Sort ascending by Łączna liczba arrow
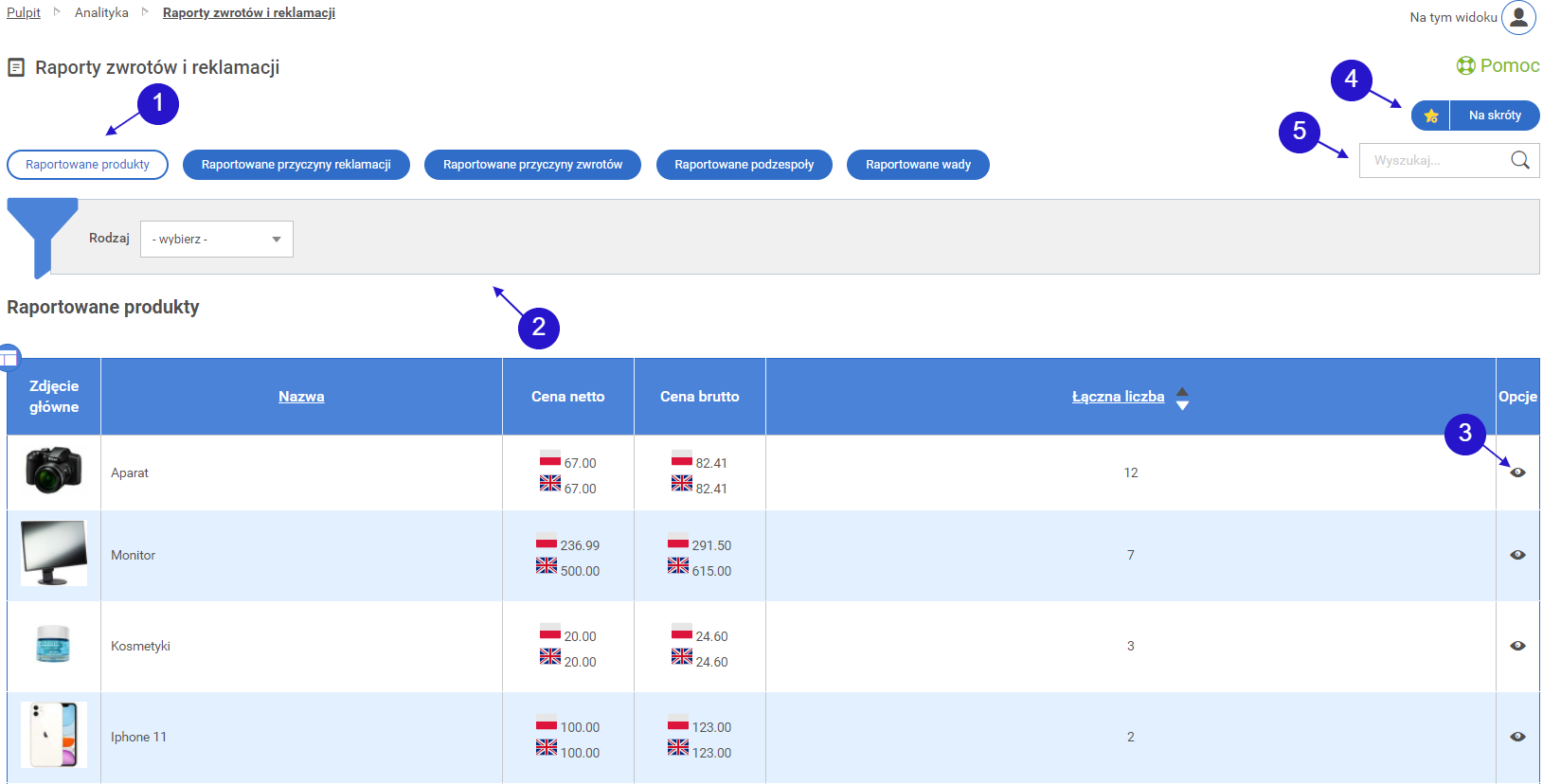Viewport: 1543px width, 784px height. pyautogui.click(x=1182, y=391)
